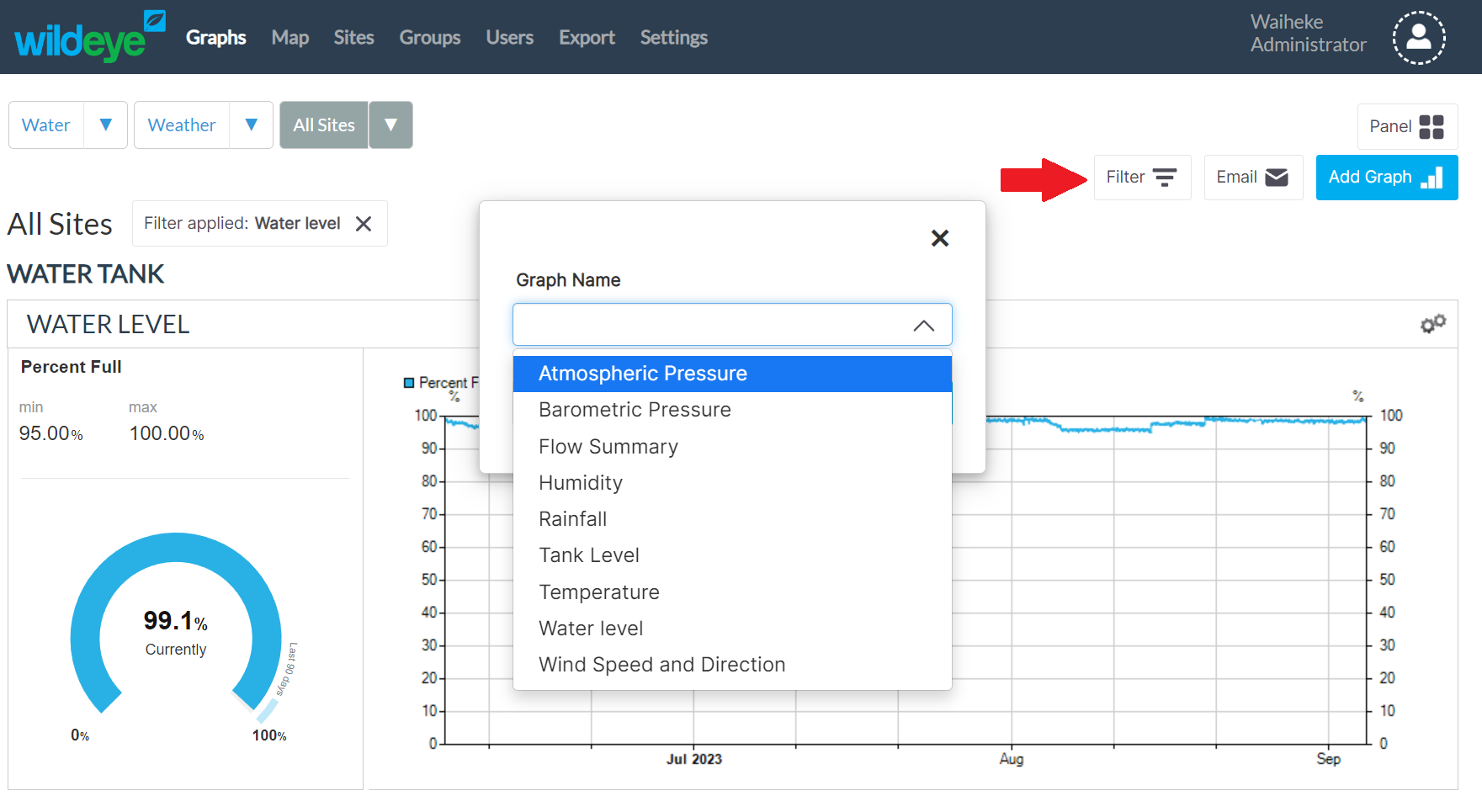Choose Rainfall in the dropdown list
This screenshot has height=812, width=1482.
coord(572,519)
